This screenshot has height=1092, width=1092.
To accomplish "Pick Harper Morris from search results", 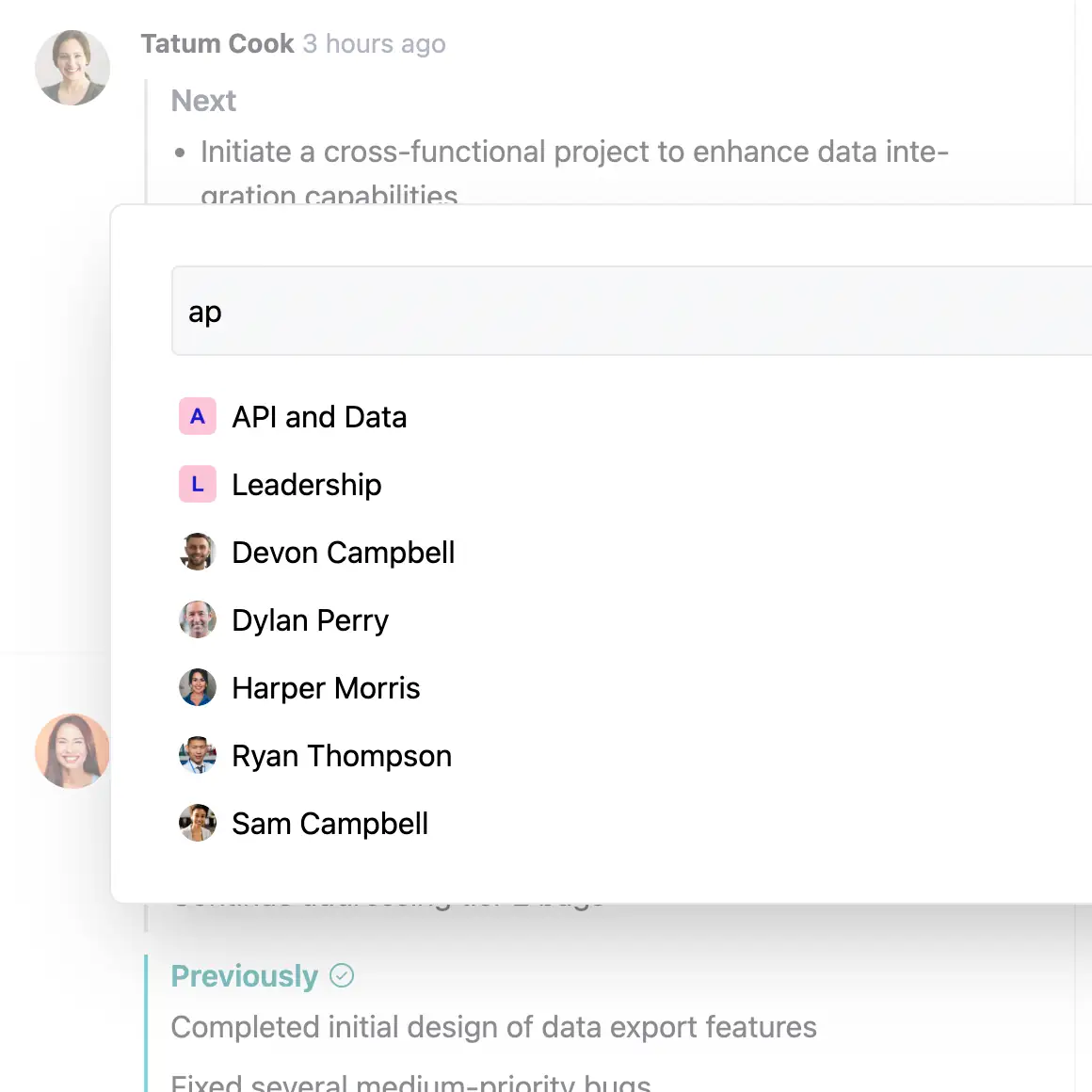I will point(326,688).
